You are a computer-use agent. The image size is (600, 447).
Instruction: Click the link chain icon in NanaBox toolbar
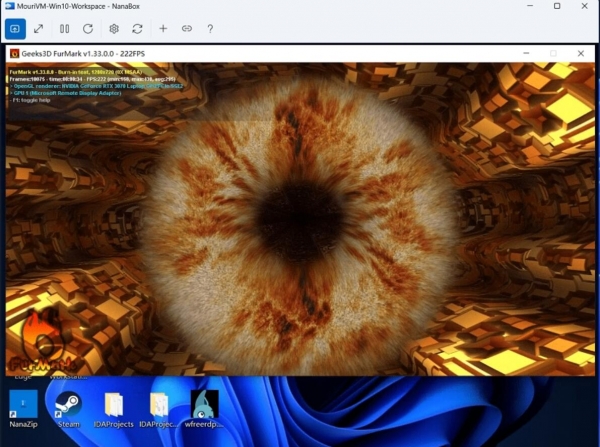pos(187,29)
